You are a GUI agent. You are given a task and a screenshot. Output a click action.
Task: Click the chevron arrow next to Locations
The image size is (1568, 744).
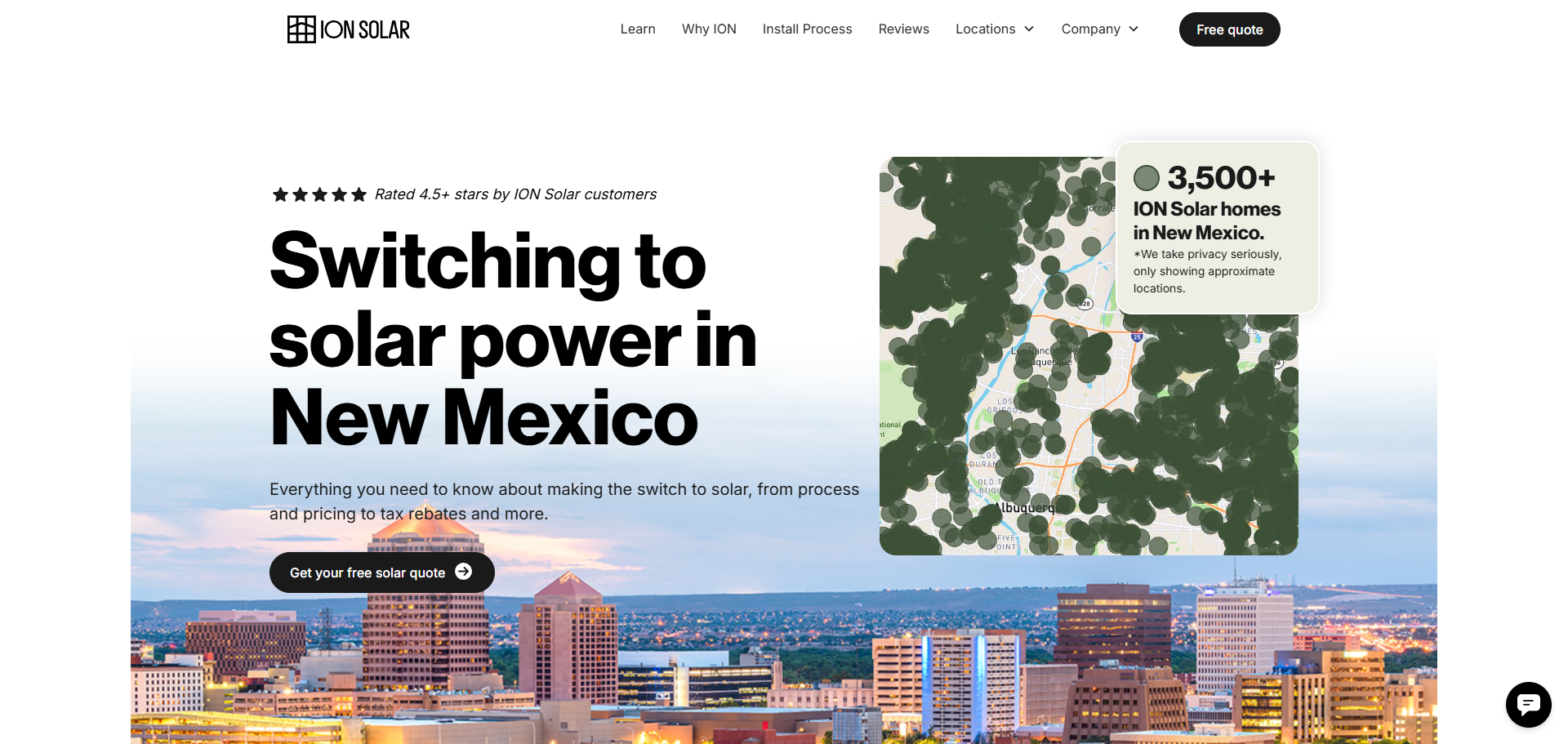pos(1029,29)
